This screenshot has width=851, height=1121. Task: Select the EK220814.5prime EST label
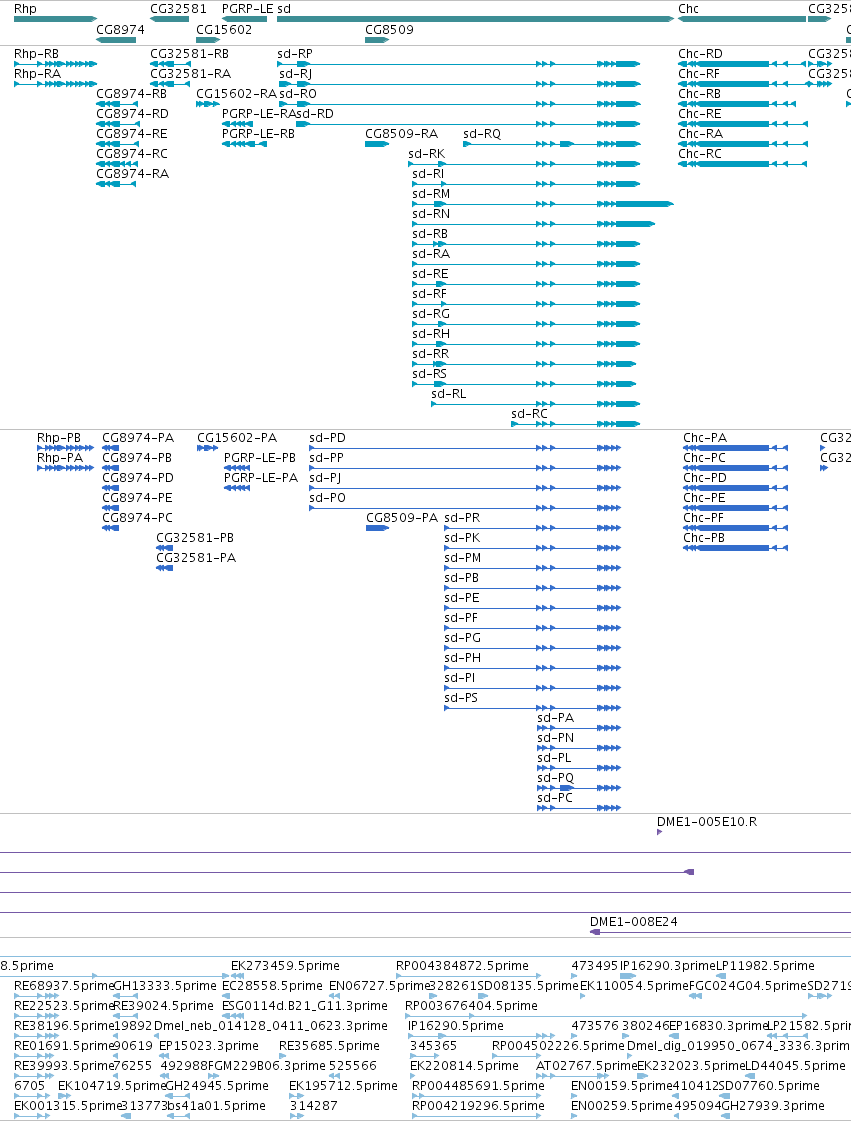tap(464, 1066)
